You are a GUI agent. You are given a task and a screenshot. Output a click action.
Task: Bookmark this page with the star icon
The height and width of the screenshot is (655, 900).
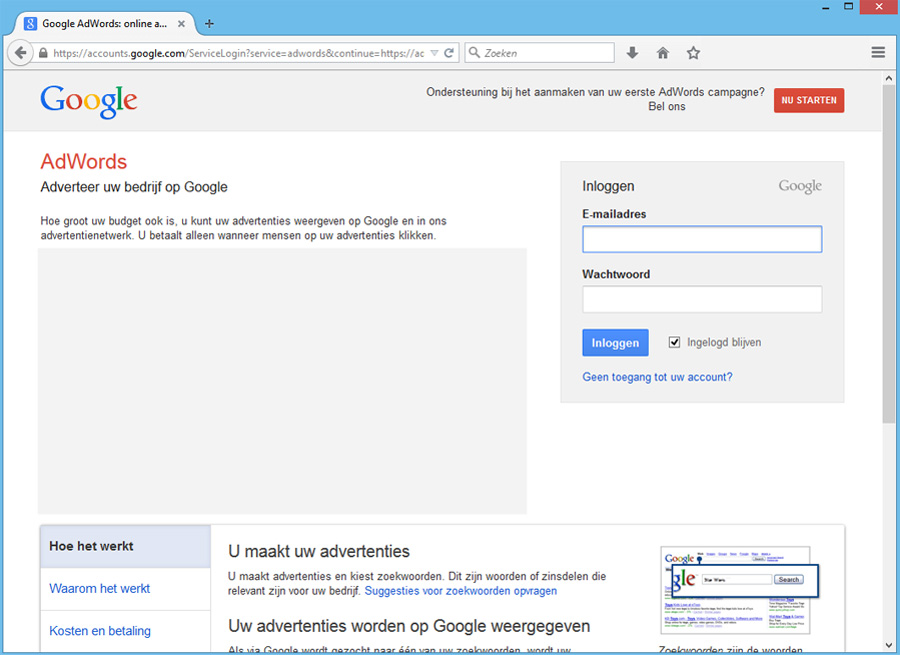pyautogui.click(x=693, y=53)
